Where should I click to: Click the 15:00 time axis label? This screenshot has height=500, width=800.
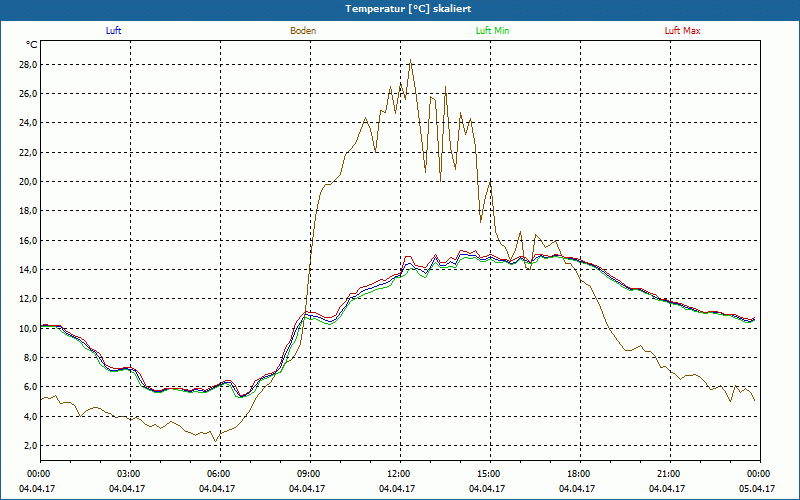coord(490,474)
